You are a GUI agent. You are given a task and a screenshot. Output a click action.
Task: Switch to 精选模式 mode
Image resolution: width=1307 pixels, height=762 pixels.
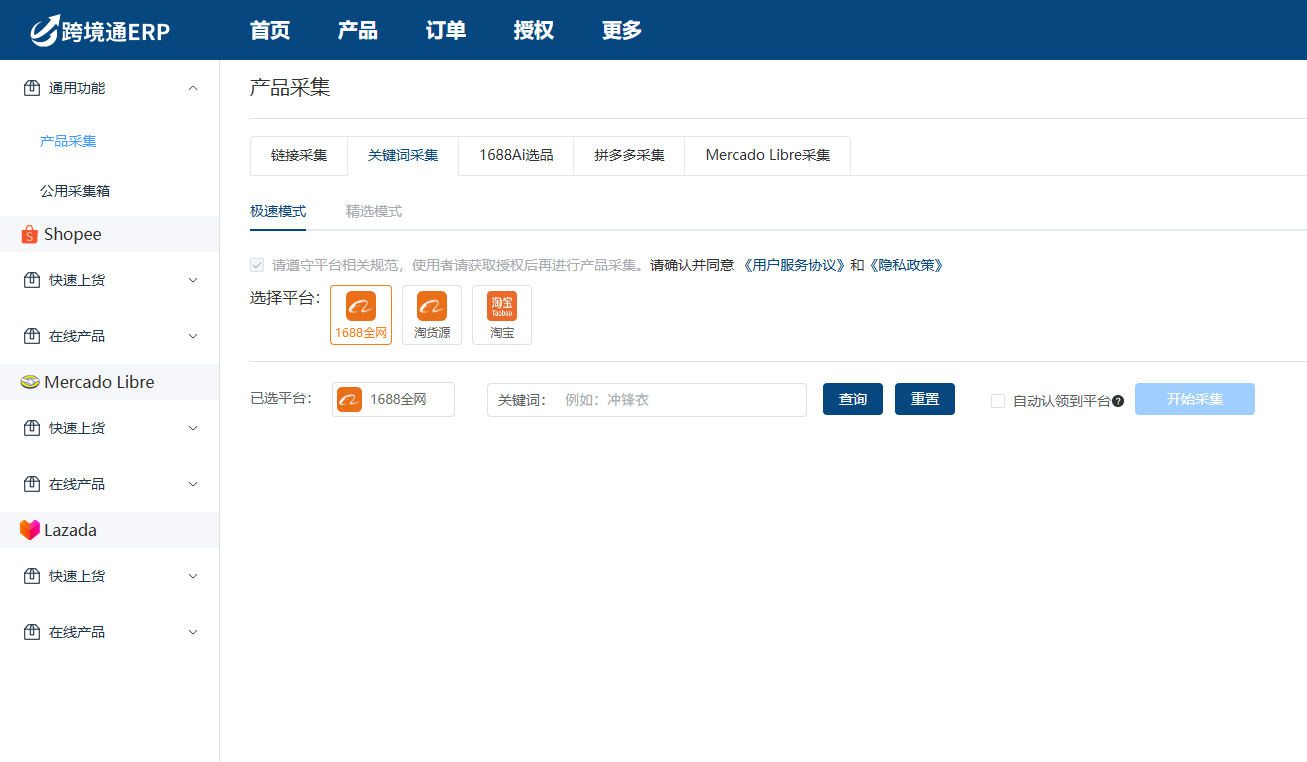coord(374,211)
